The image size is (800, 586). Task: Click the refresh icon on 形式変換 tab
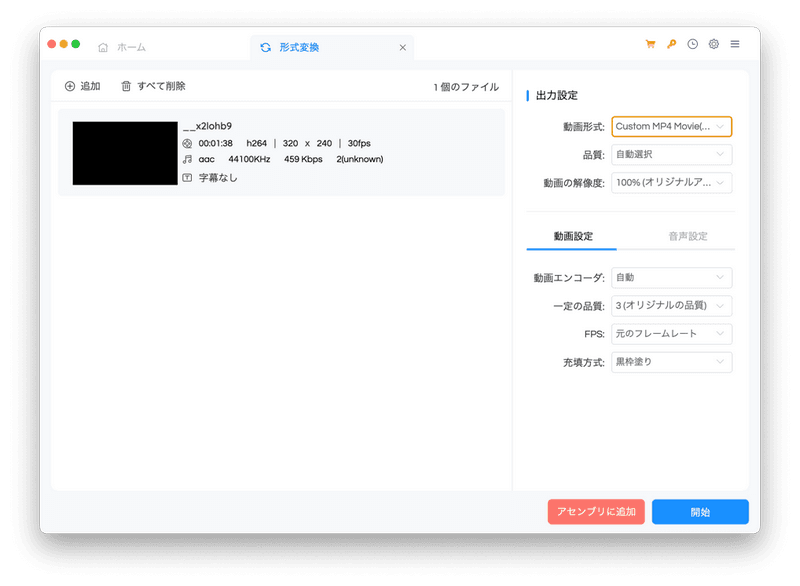coord(266,47)
